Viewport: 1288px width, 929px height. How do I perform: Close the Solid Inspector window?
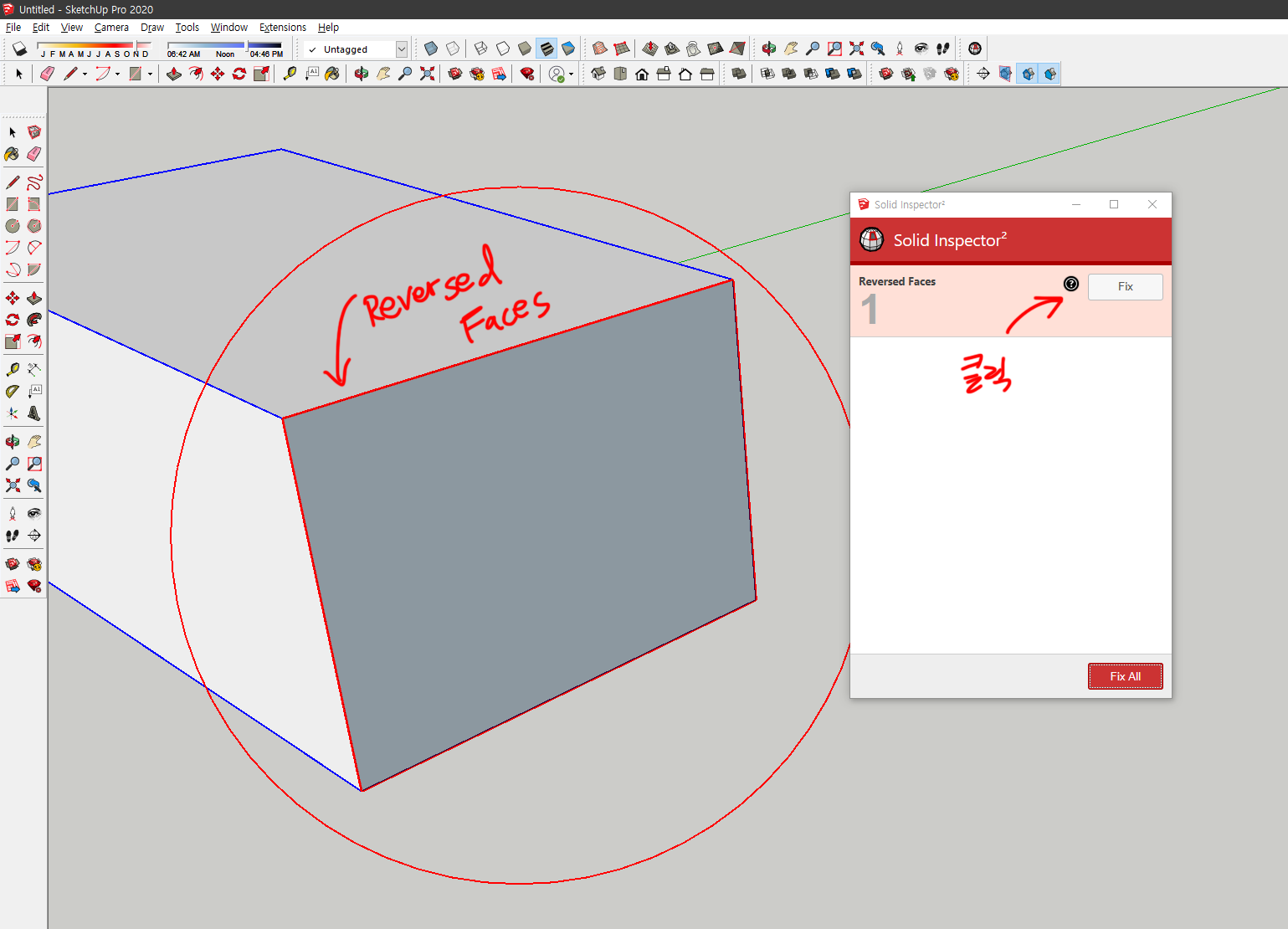[1152, 204]
